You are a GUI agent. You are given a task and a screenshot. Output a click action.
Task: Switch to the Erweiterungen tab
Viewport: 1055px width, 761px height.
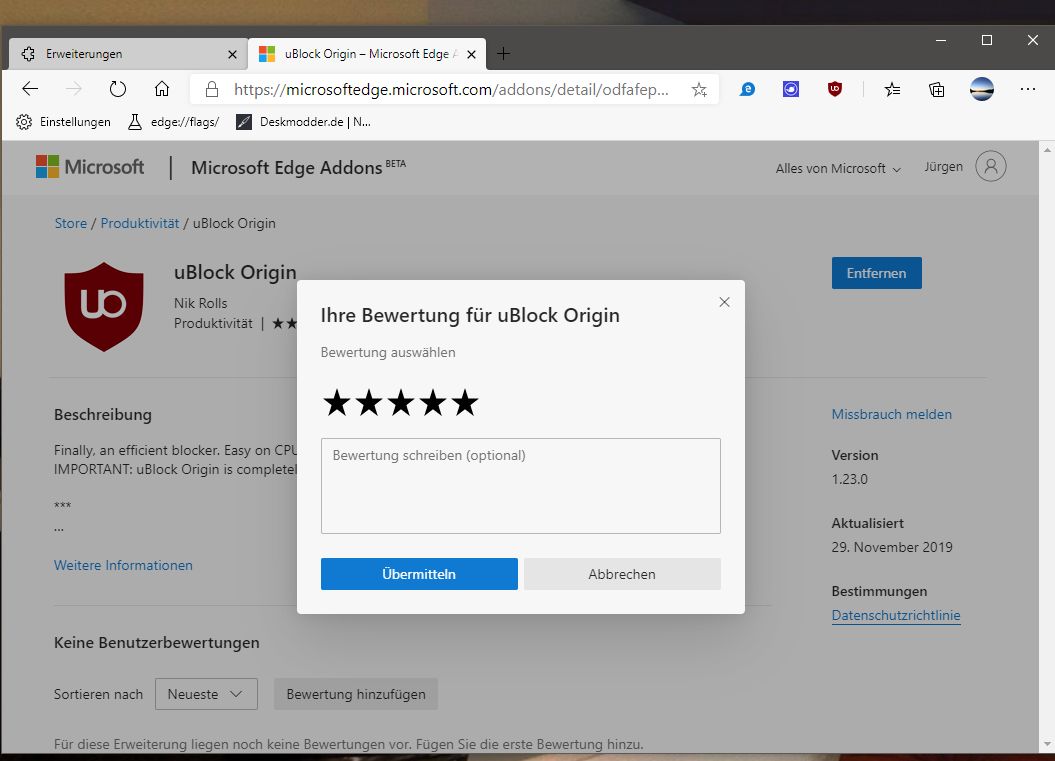(x=128, y=54)
